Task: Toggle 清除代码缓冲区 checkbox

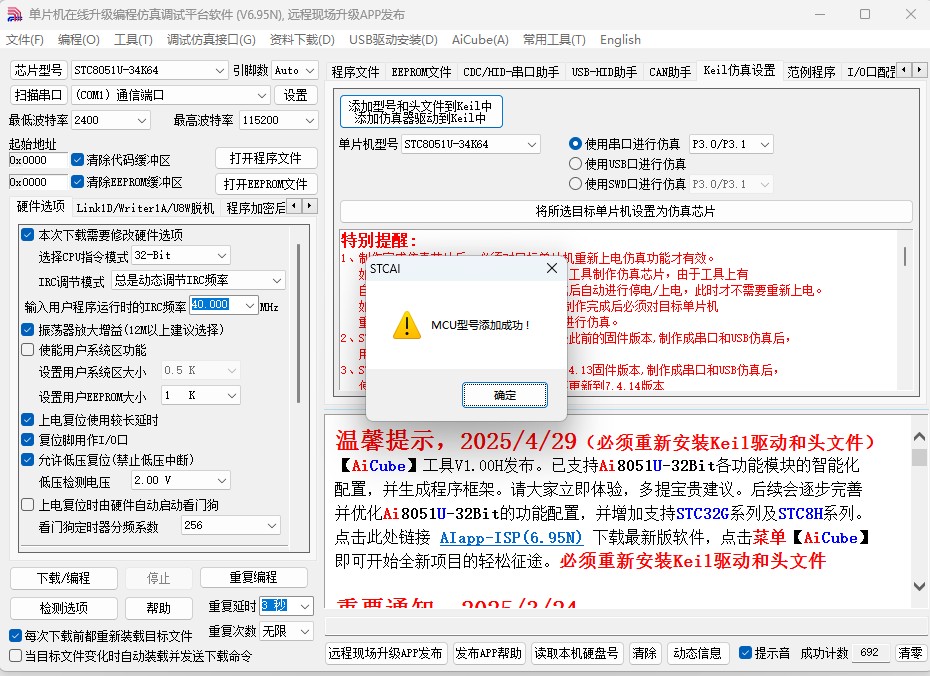Action: point(78,160)
